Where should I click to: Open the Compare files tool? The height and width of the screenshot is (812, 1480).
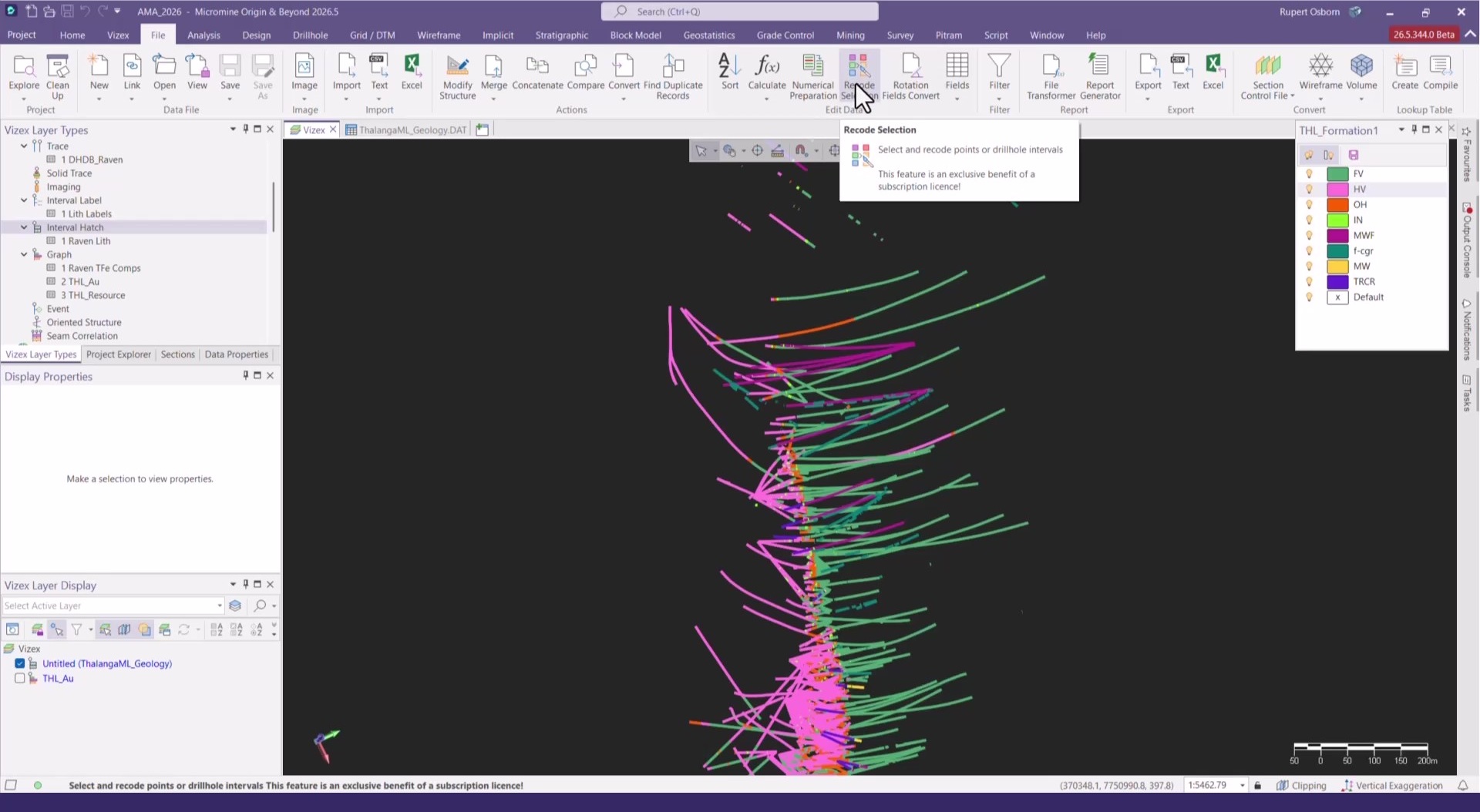point(586,72)
